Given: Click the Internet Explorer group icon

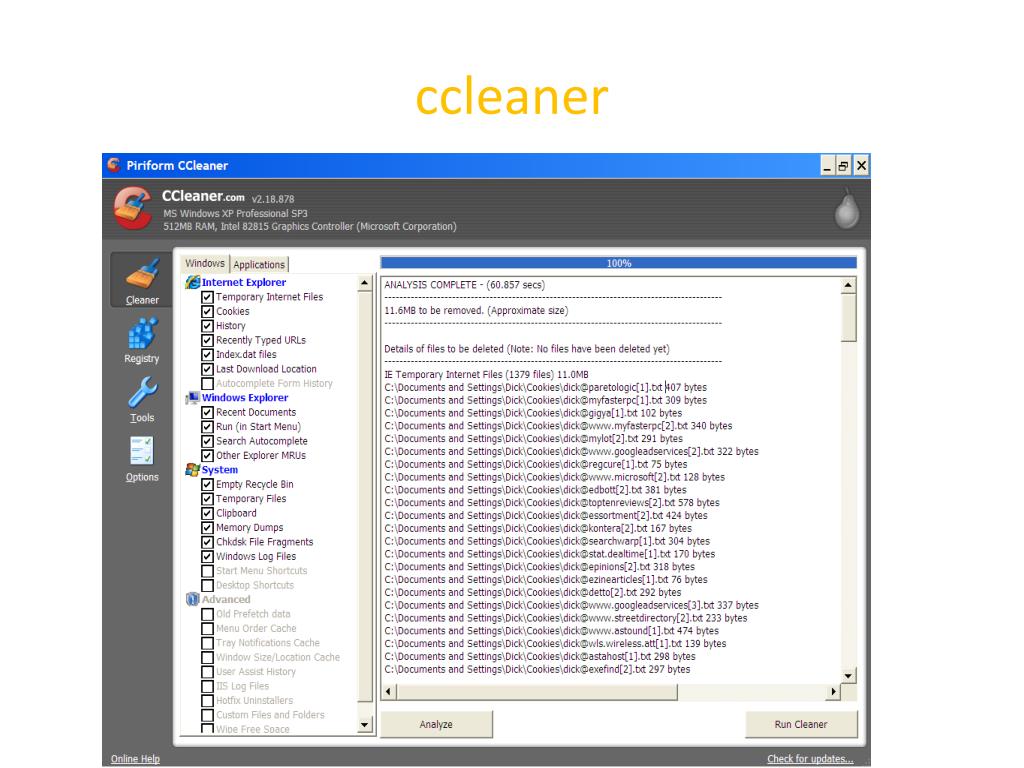Looking at the screenshot, I should [x=193, y=282].
